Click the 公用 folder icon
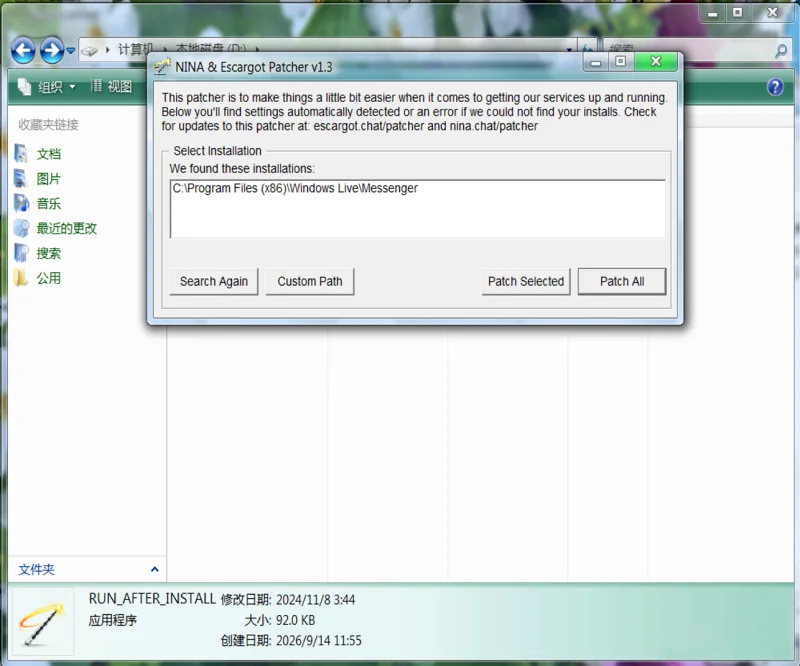Image resolution: width=800 pixels, height=666 pixels. tap(21, 278)
